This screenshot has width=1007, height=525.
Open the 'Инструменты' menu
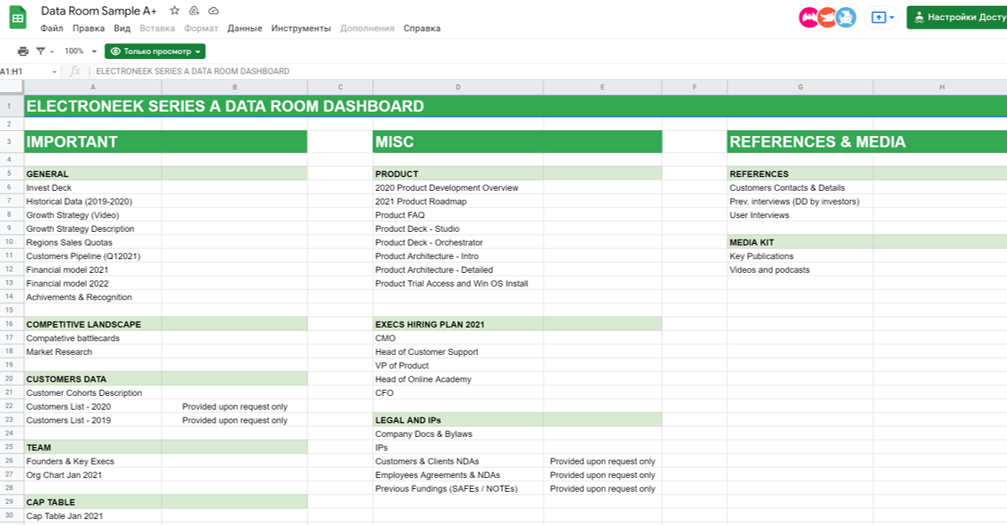[300, 29]
